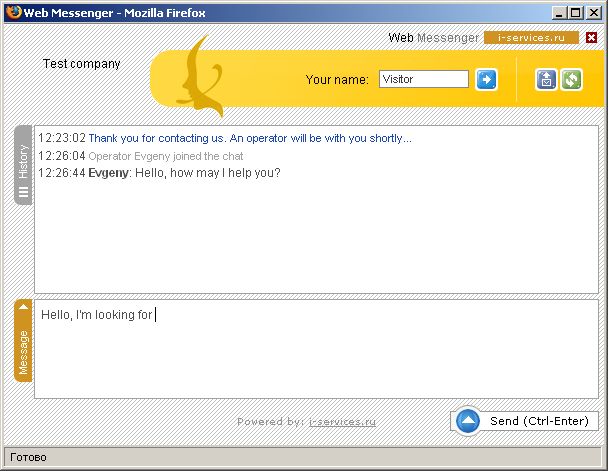Screen dimensions: 608x471
Task: Minimize the Firefox window
Action: tap(560, 13)
